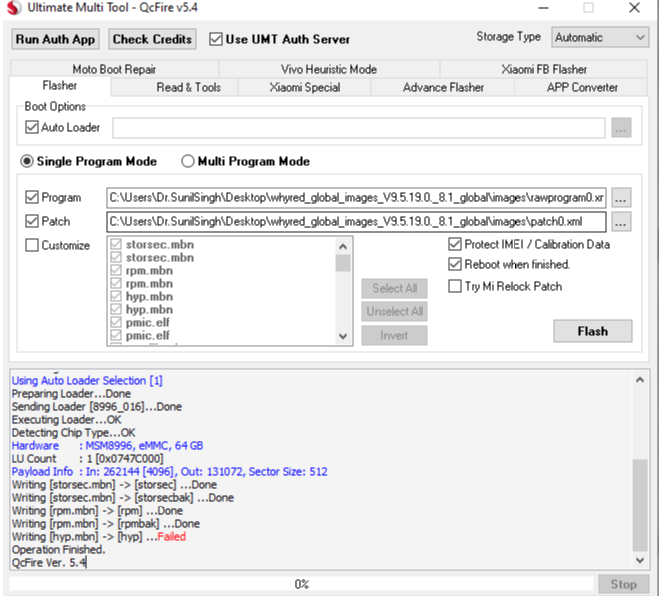This screenshot has width=659, height=596.
Task: Open Vivo Heuristic Mode tab
Action: click(x=329, y=69)
